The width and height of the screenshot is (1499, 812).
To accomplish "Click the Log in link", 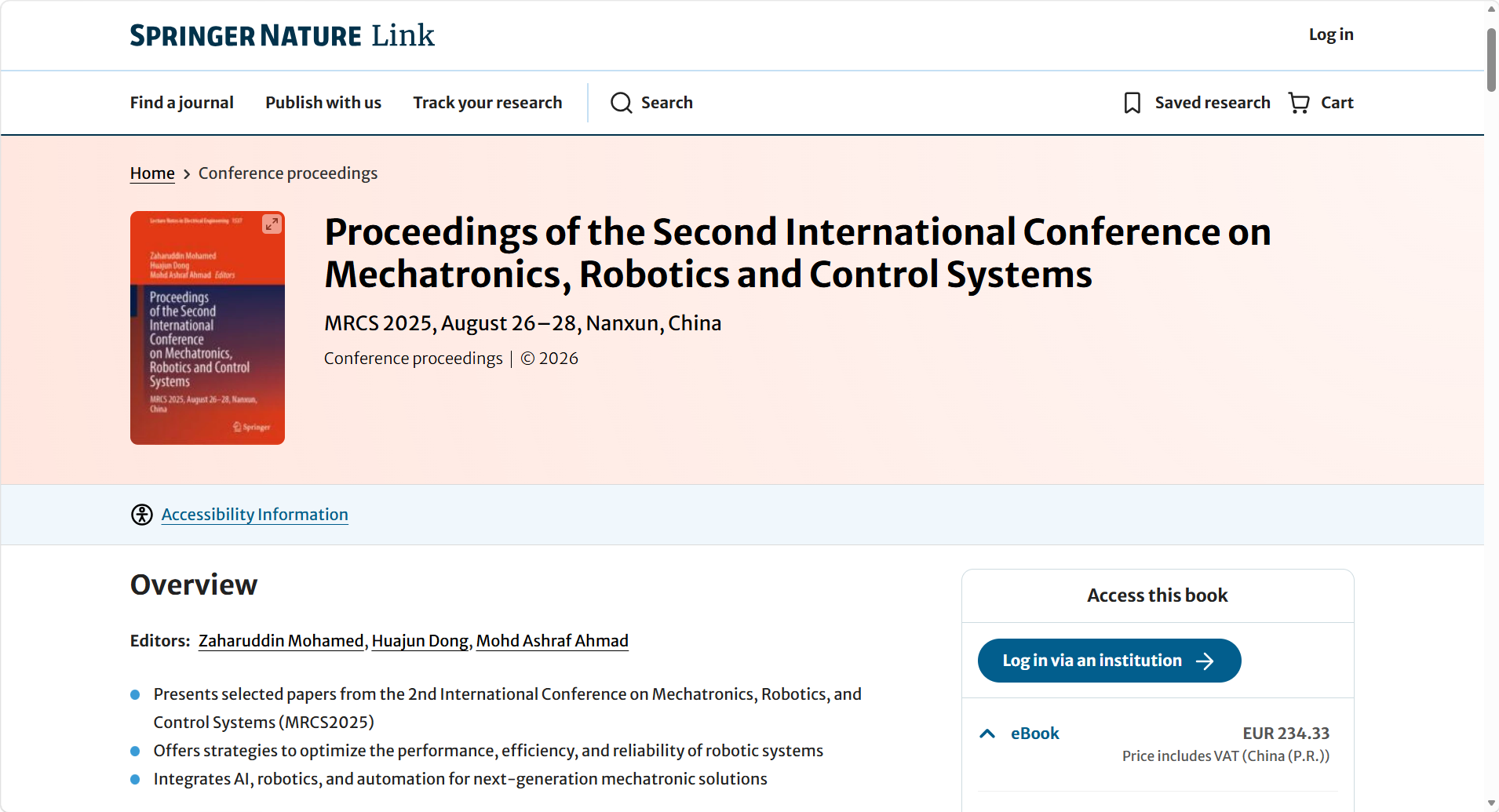I will (x=1330, y=35).
